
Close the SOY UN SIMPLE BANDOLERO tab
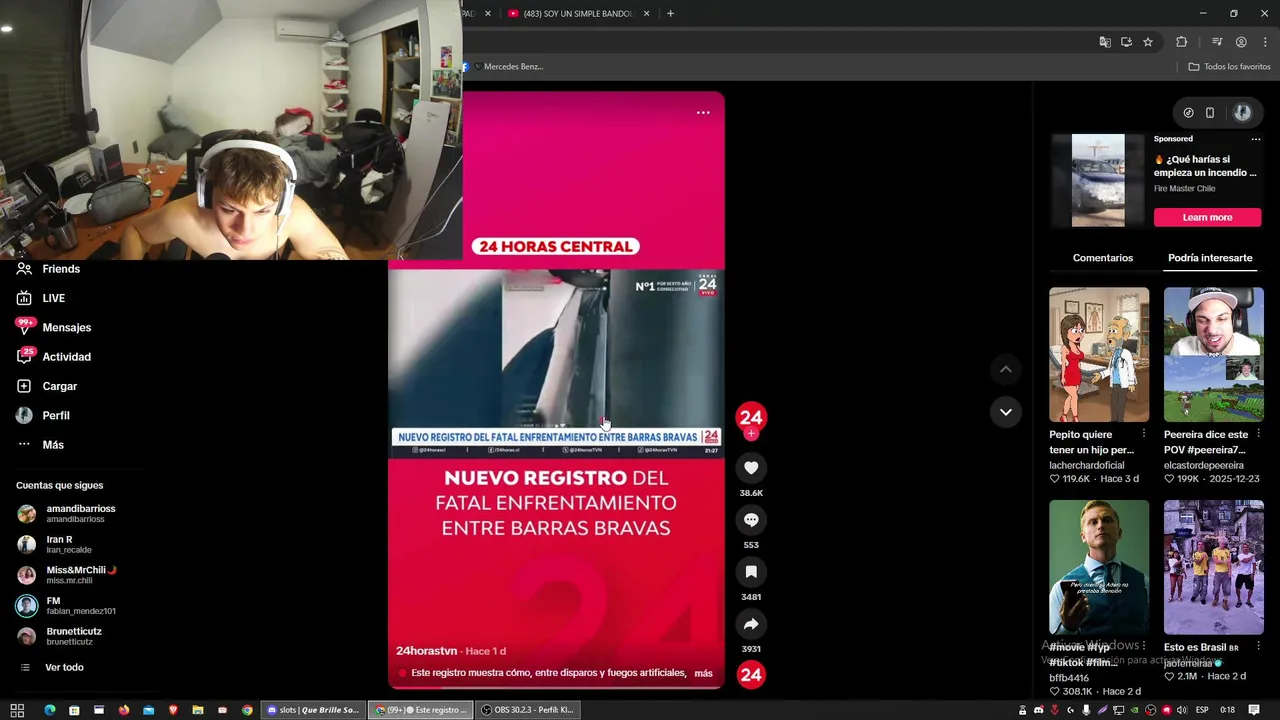pyautogui.click(x=646, y=13)
